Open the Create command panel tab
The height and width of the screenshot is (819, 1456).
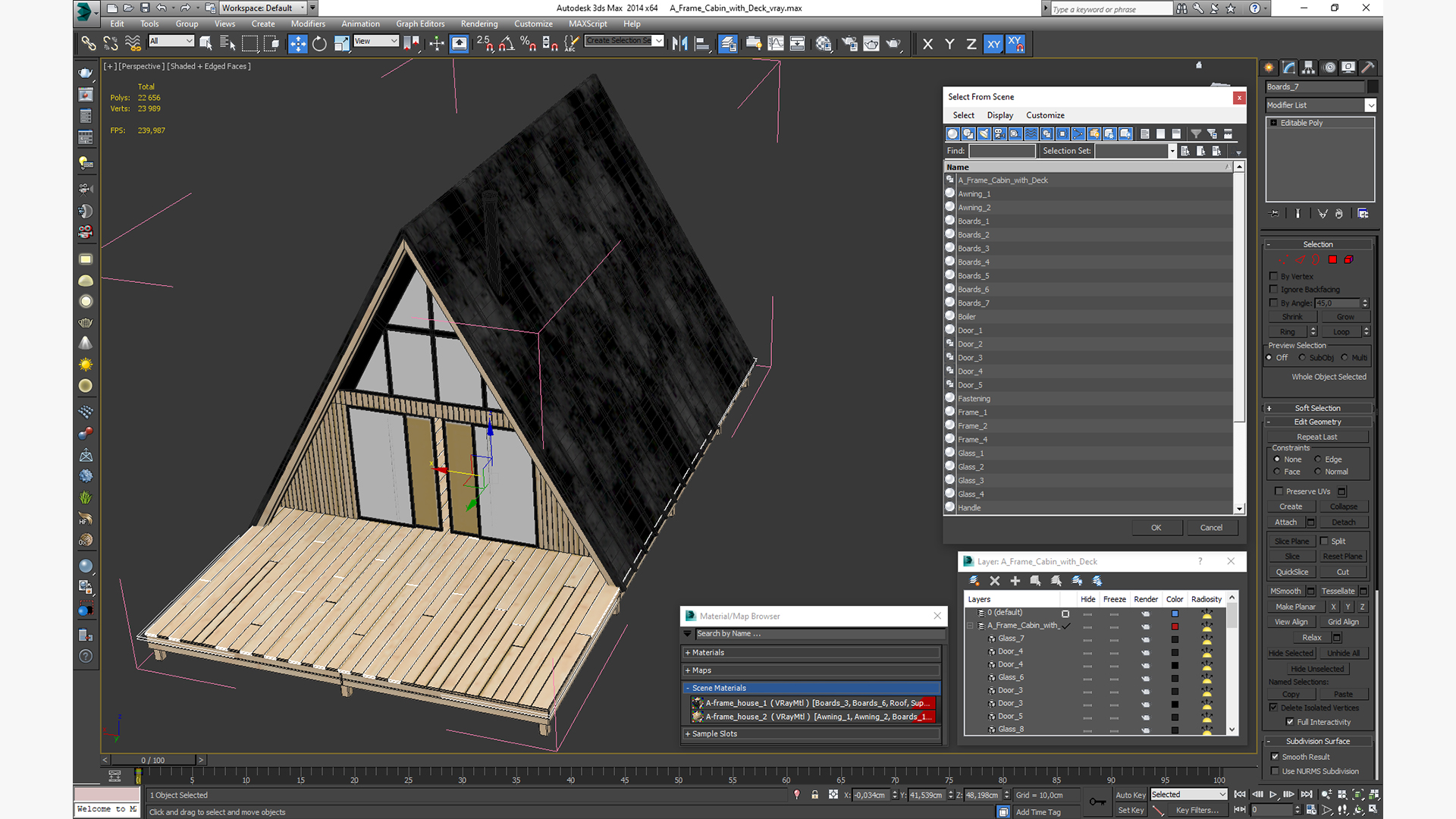(x=1269, y=67)
